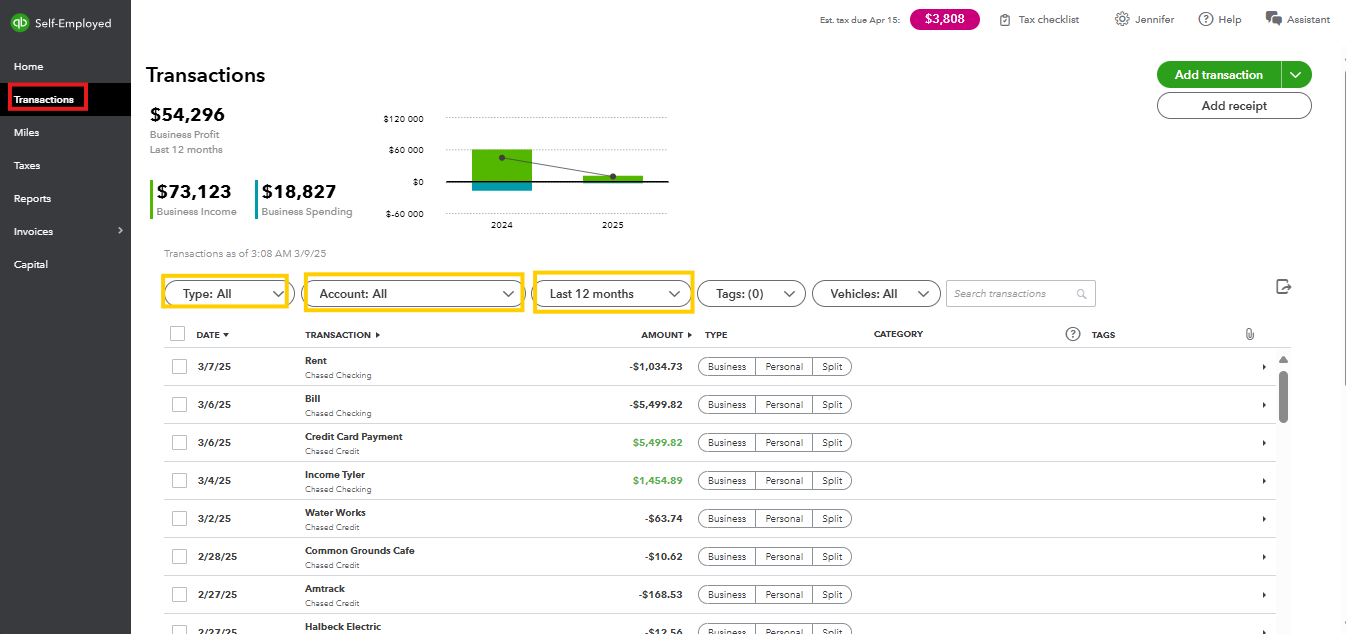This screenshot has height=634, width=1346.
Task: Open Add transaction dropdown arrow
Action: [x=1295, y=75]
